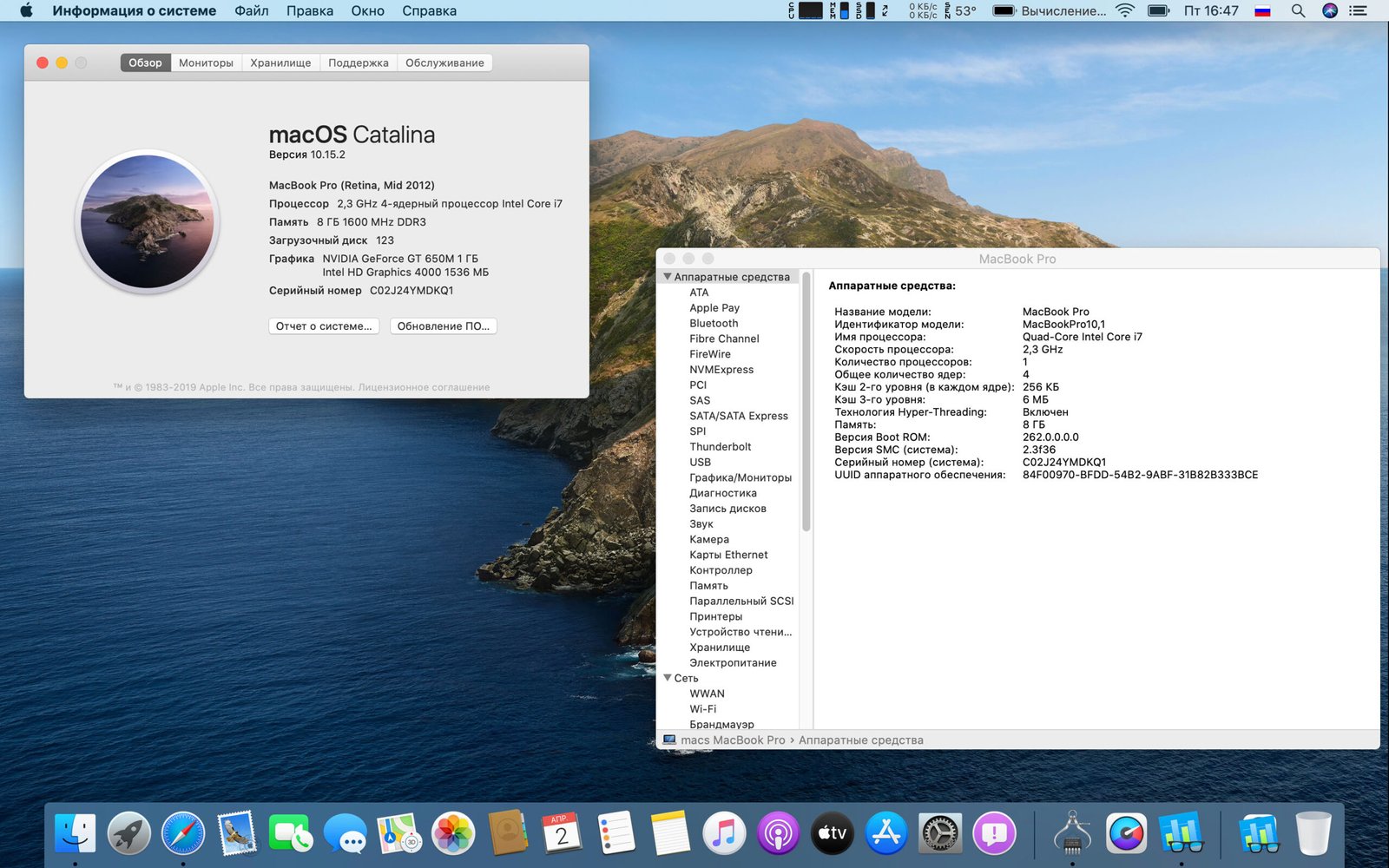Viewport: 1389px width, 868px height.
Task: Open Contacts book icon in Dock
Action: (x=508, y=833)
